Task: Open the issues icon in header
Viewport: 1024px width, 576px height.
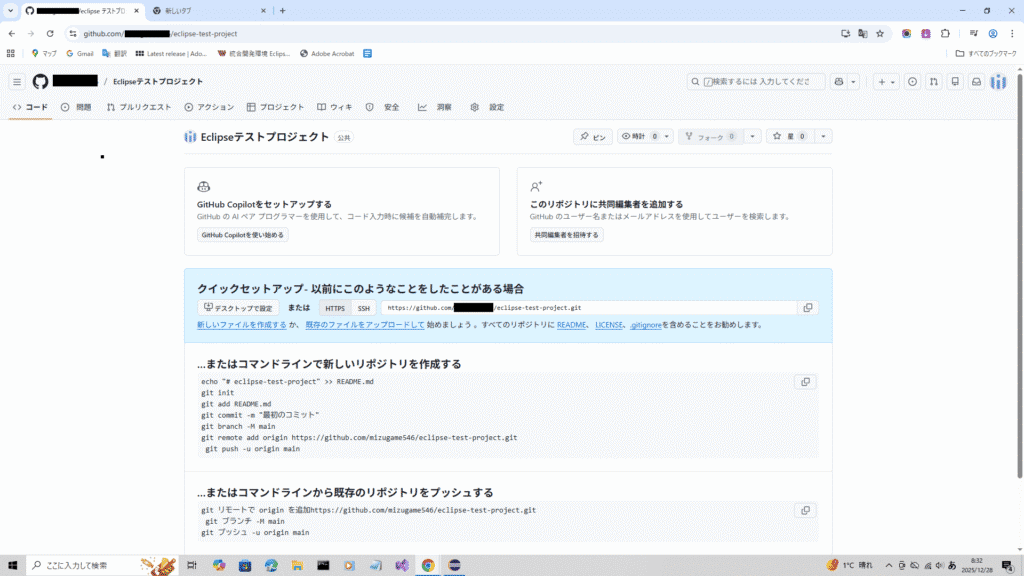Action: pyautogui.click(x=912, y=82)
